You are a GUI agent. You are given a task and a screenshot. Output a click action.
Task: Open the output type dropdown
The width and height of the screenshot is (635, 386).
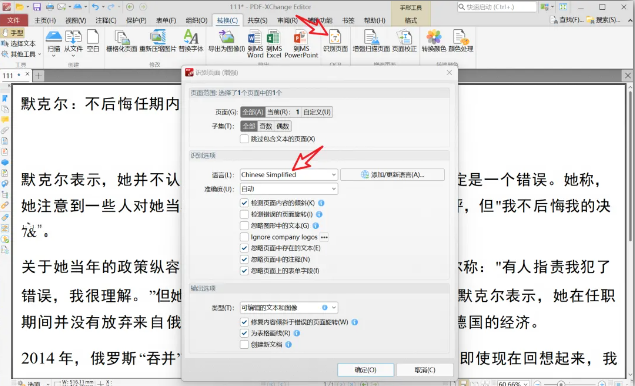[289, 307]
